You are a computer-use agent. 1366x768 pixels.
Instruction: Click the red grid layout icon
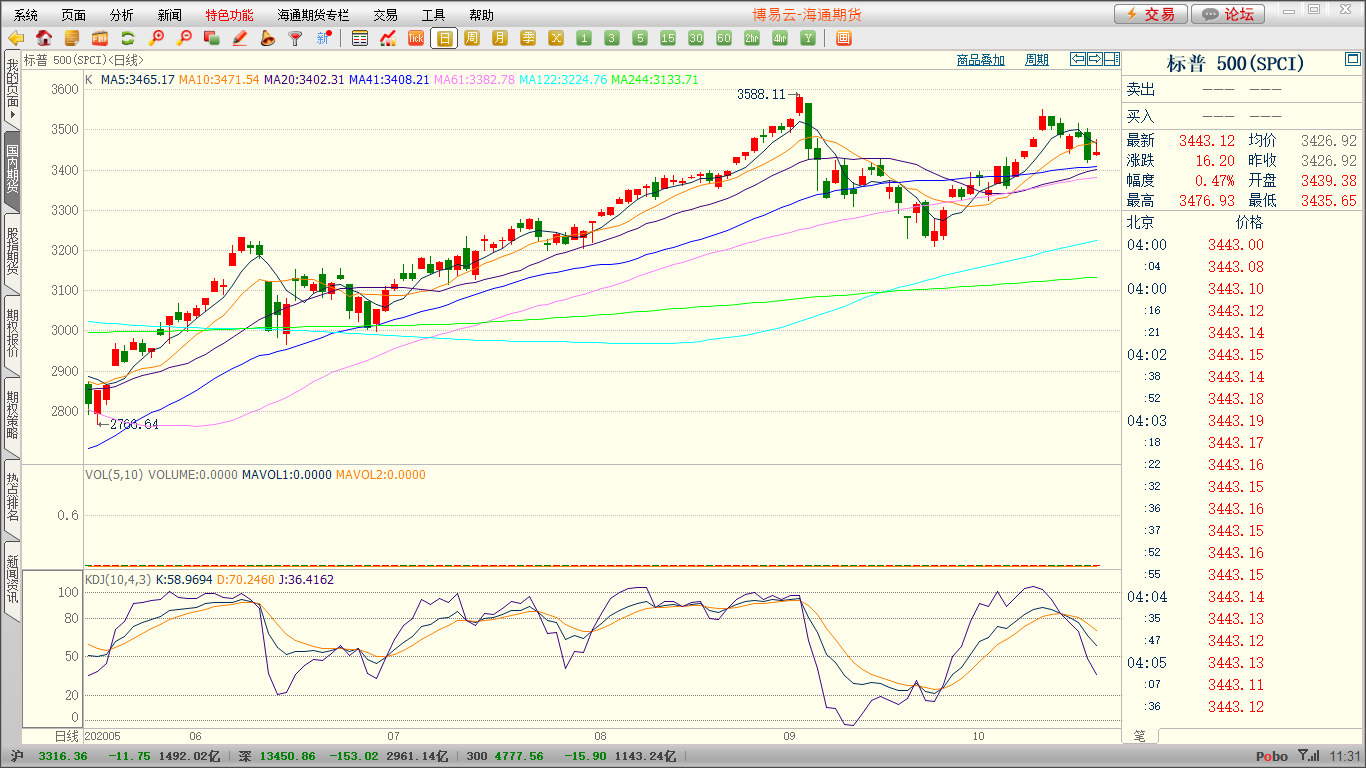(x=844, y=38)
